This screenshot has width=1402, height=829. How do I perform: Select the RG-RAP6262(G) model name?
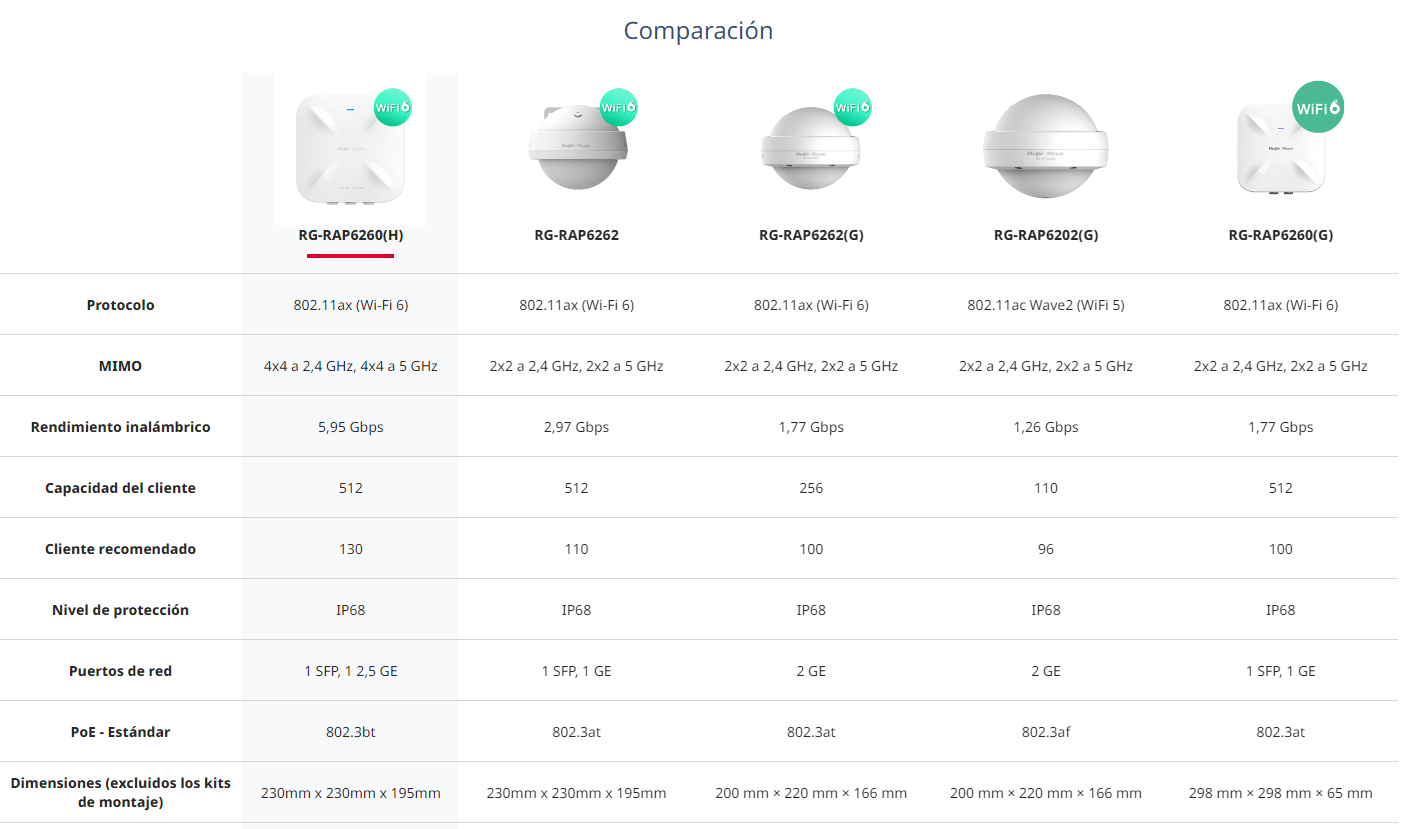811,236
